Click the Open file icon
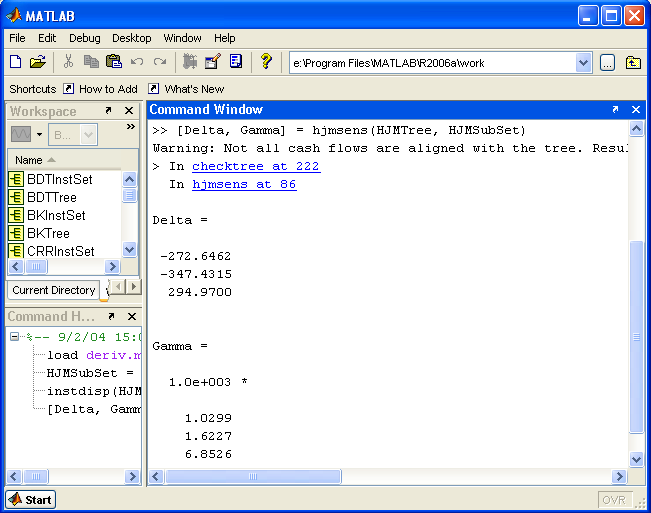Viewport: 651px width, 513px height. [37, 62]
